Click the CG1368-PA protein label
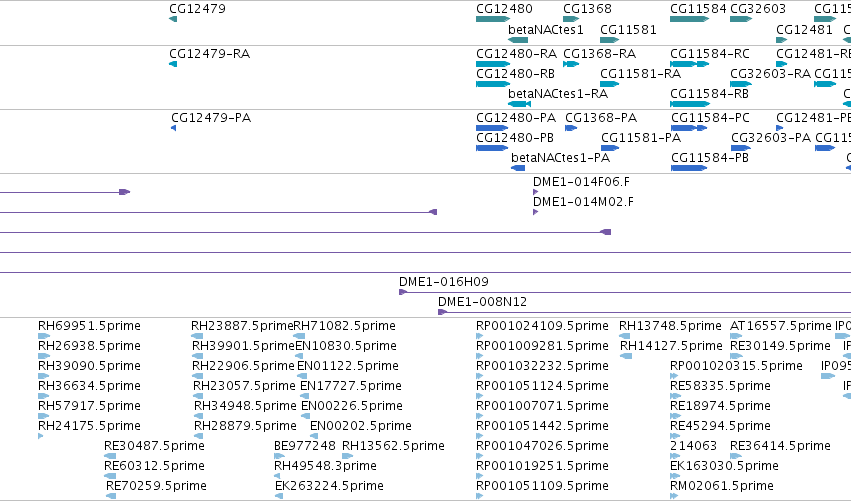Viewport: 851px width, 501px height. [601, 118]
